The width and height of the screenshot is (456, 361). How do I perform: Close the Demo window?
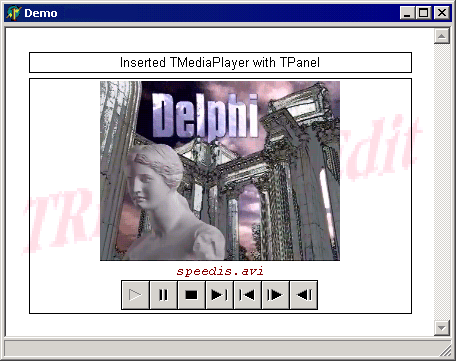442,13
